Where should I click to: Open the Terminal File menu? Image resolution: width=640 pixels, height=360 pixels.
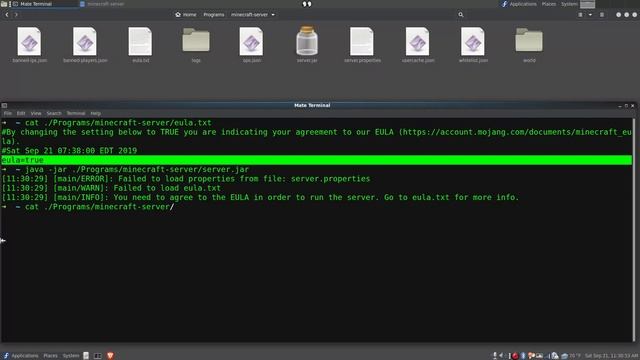pyautogui.click(x=8, y=113)
